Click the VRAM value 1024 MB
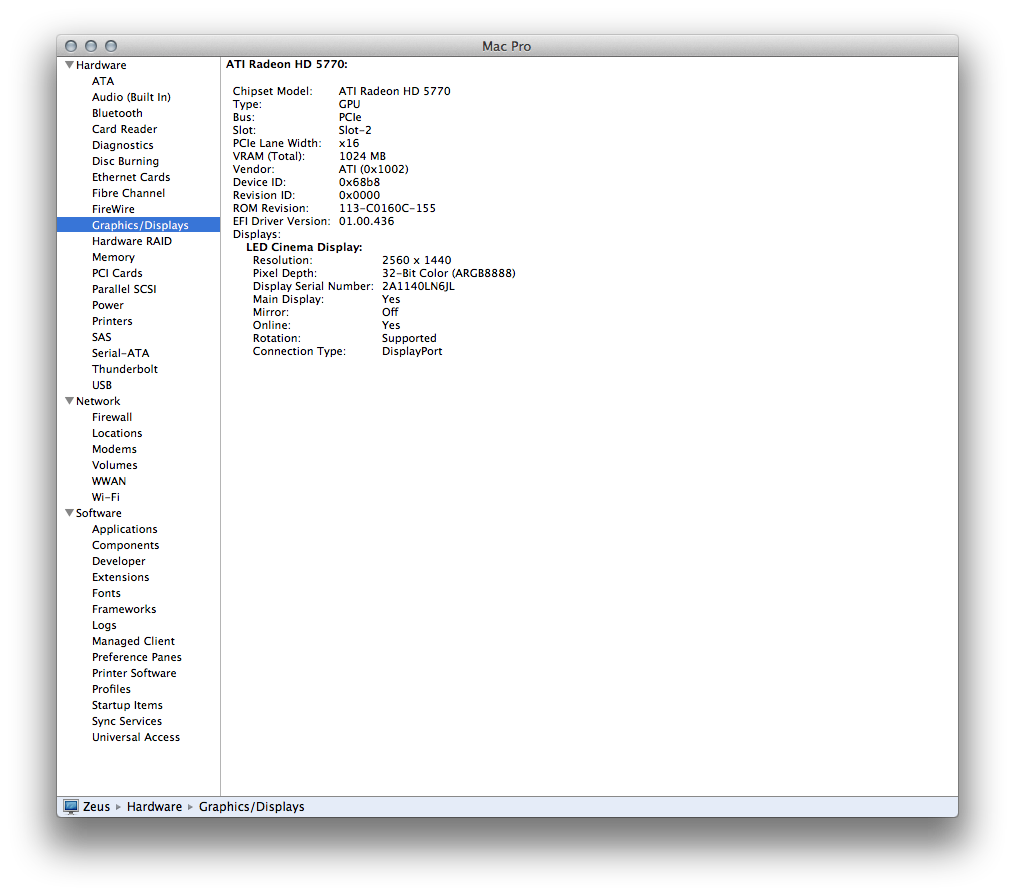Image resolution: width=1015 pixels, height=896 pixels. pyautogui.click(x=362, y=156)
